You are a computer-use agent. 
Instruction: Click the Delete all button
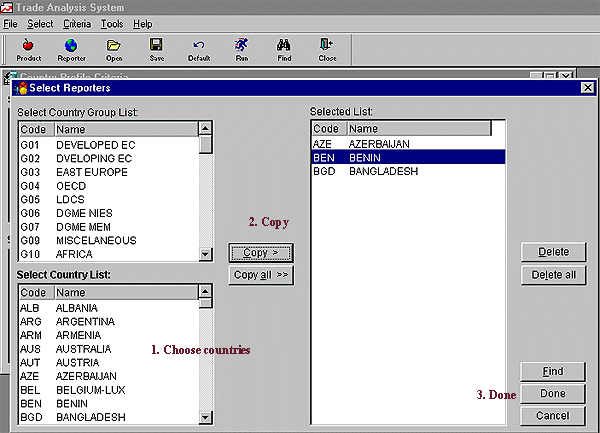[553, 275]
